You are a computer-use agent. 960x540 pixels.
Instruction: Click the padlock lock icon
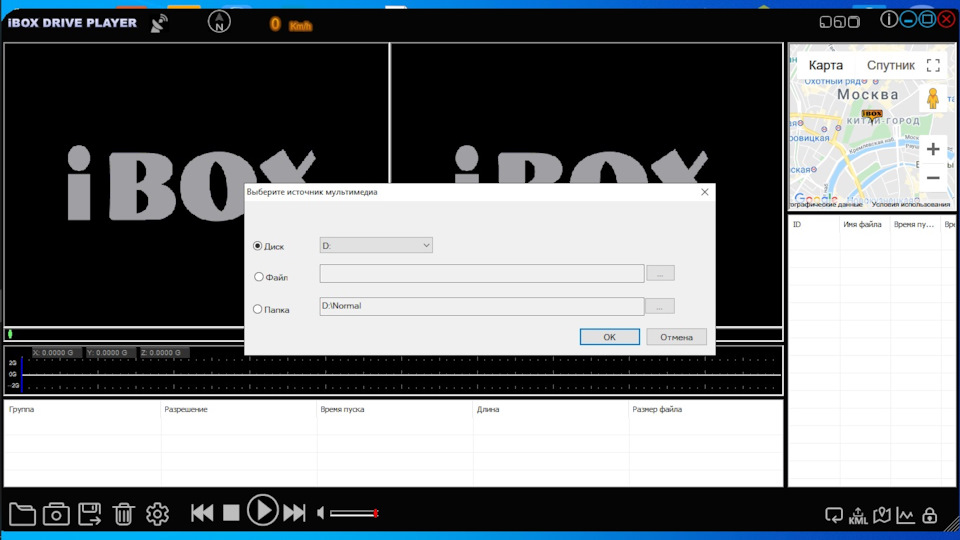pyautogui.click(x=929, y=516)
